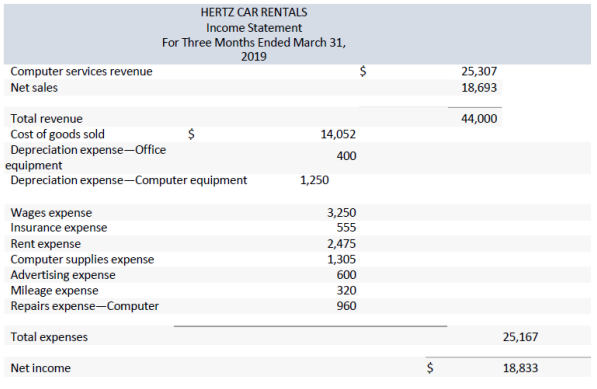597x389 pixels.
Task: Click the total revenue amount 44,000
Action: pos(479,118)
